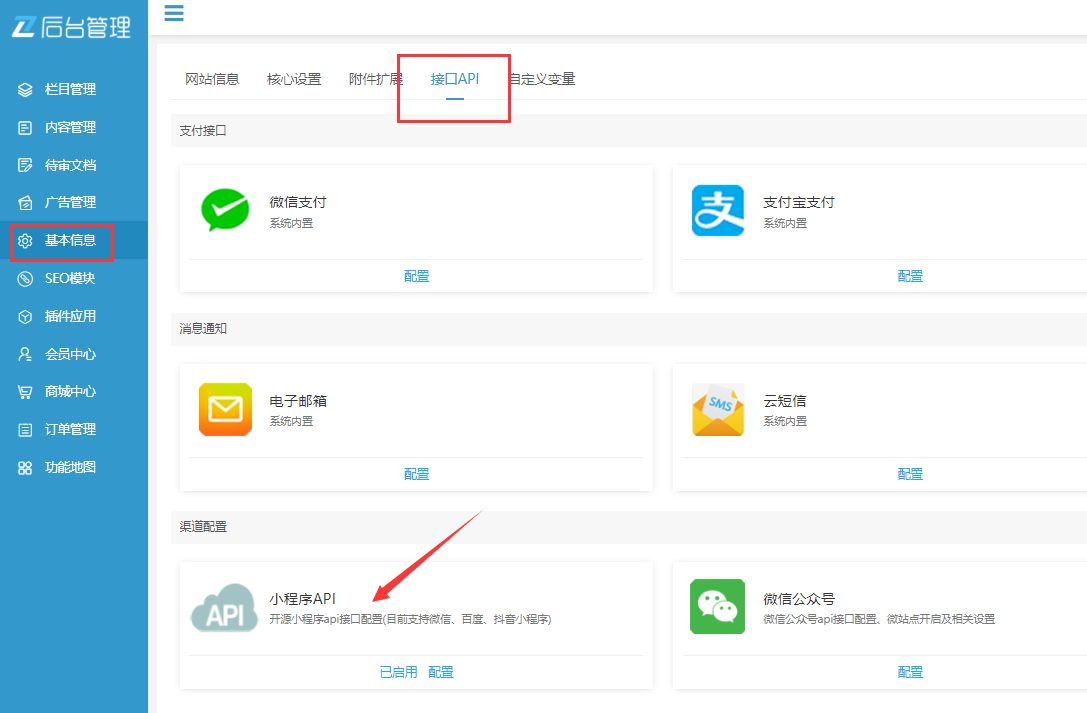Switch to the 附件扩展 tab
The image size is (1087, 713).
376,79
